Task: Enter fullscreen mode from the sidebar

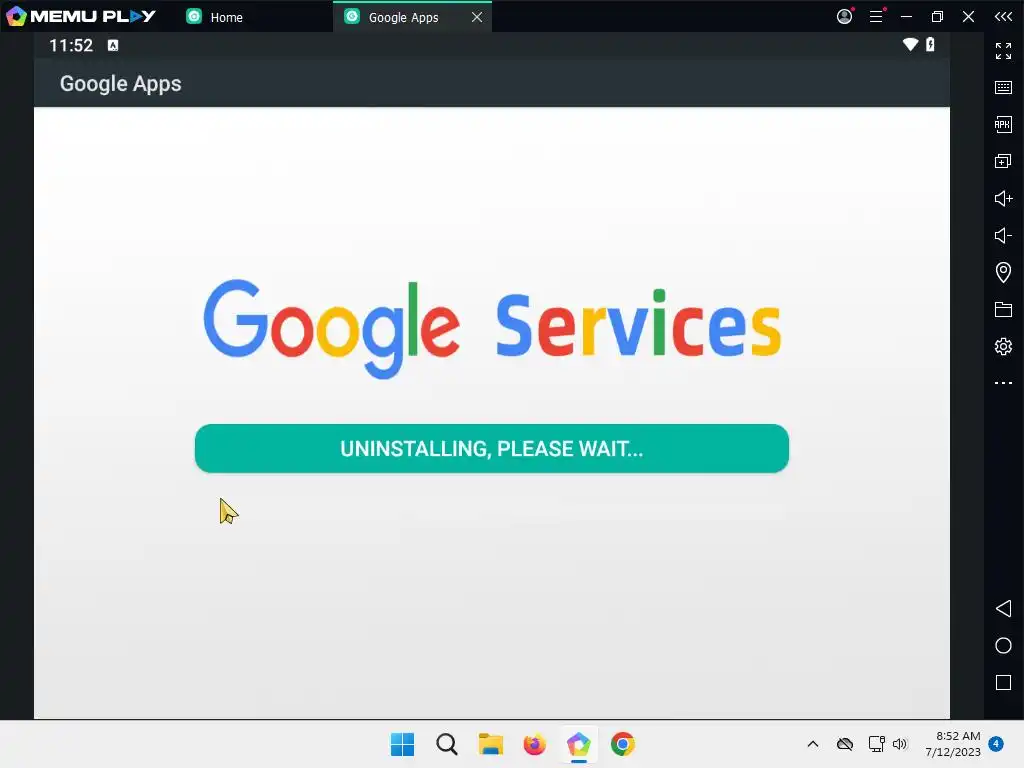Action: click(x=1003, y=50)
